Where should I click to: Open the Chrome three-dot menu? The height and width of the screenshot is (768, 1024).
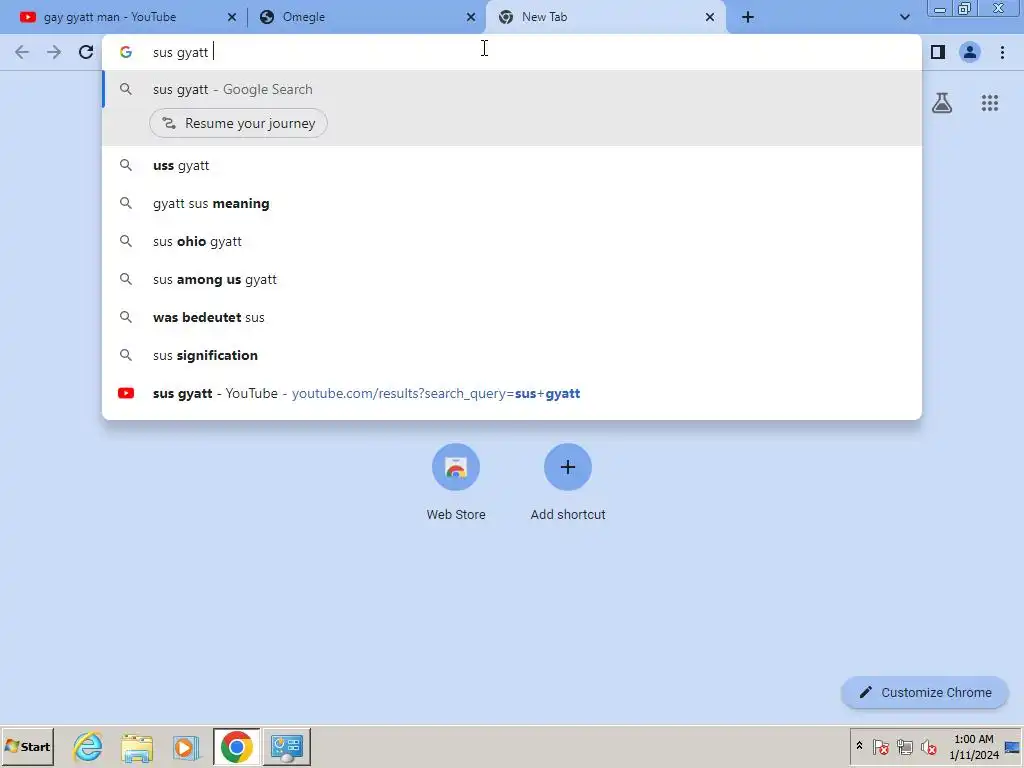pos(1002,52)
